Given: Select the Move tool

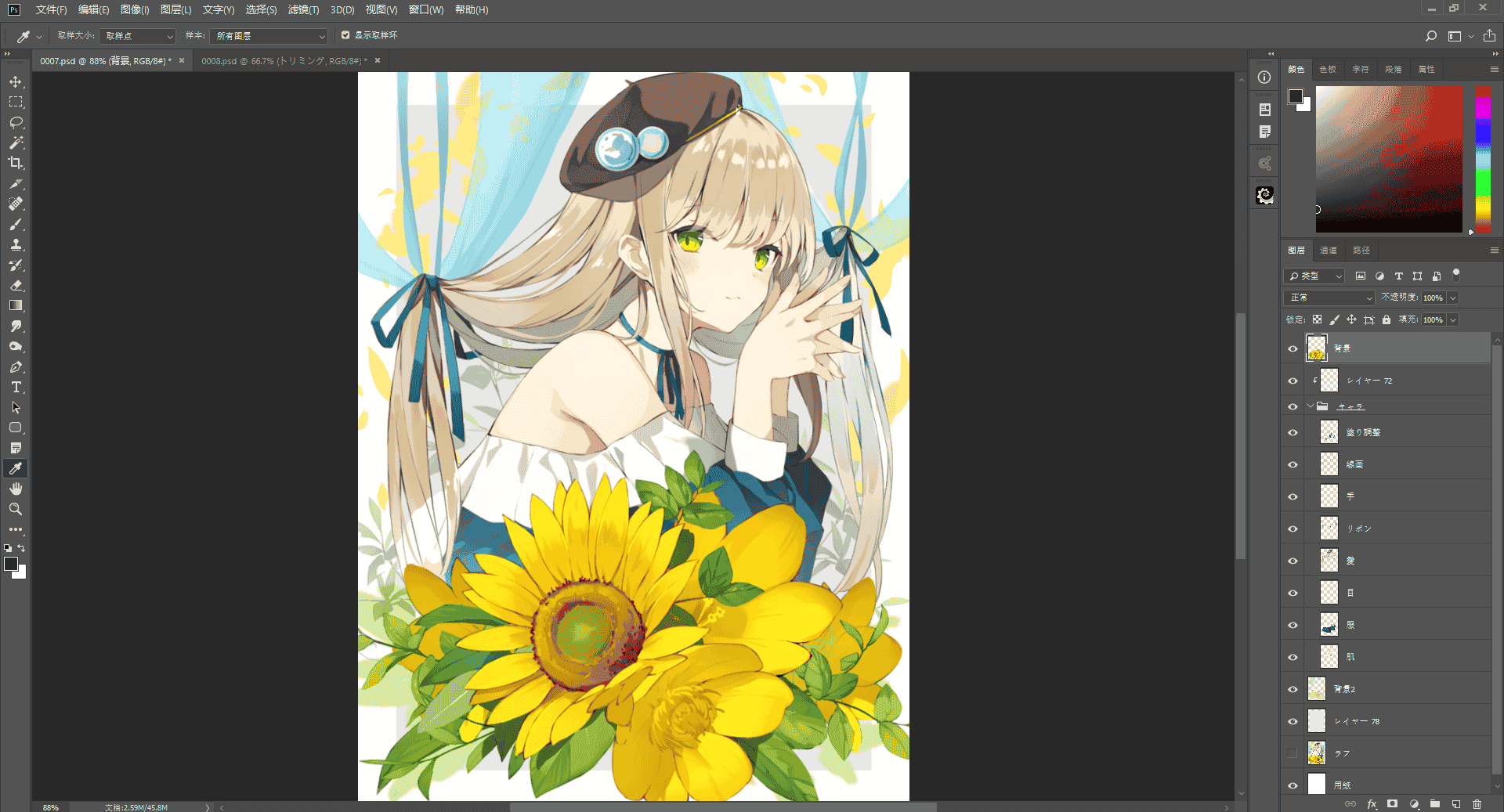Looking at the screenshot, I should 16,81.
